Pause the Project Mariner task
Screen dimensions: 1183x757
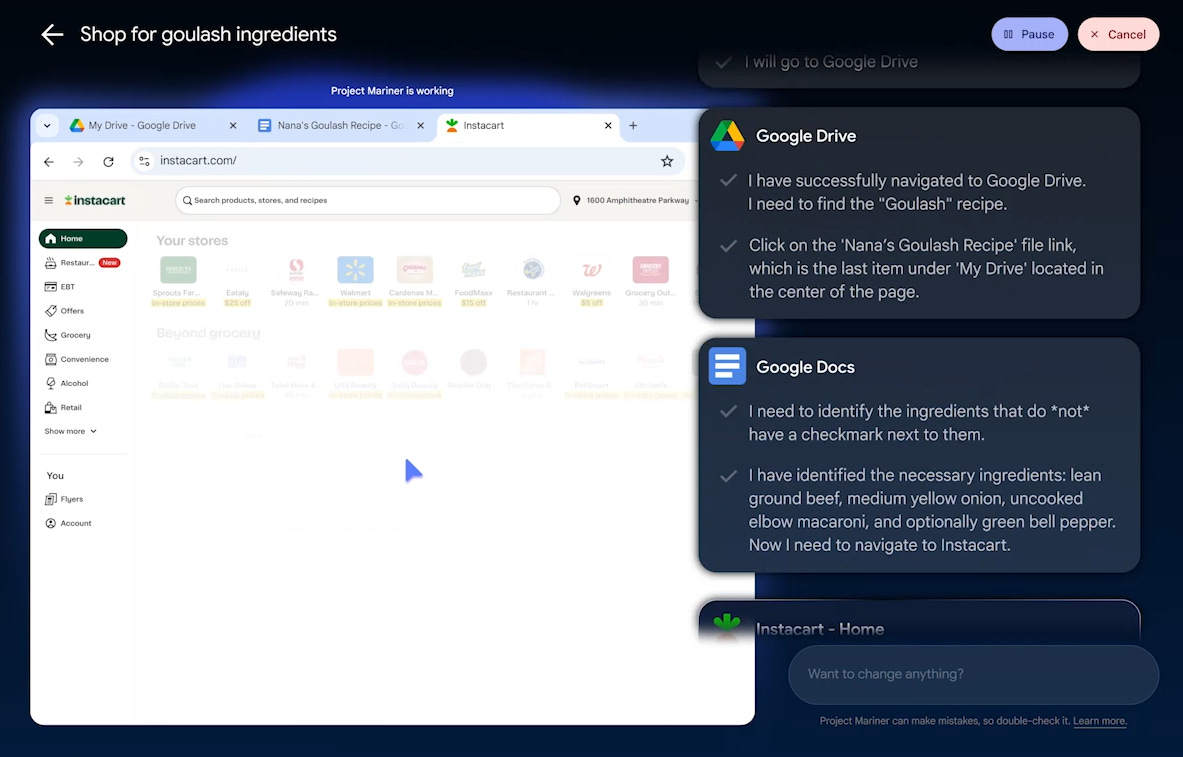[1029, 34]
